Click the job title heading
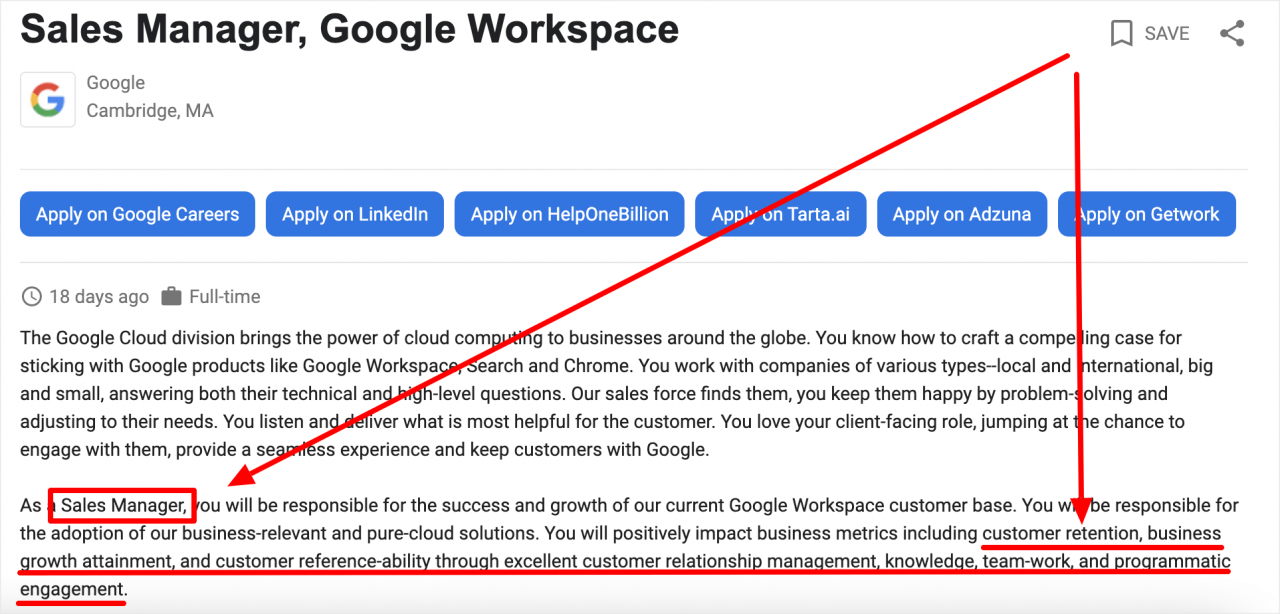Viewport: 1280px width, 614px height. point(349,30)
